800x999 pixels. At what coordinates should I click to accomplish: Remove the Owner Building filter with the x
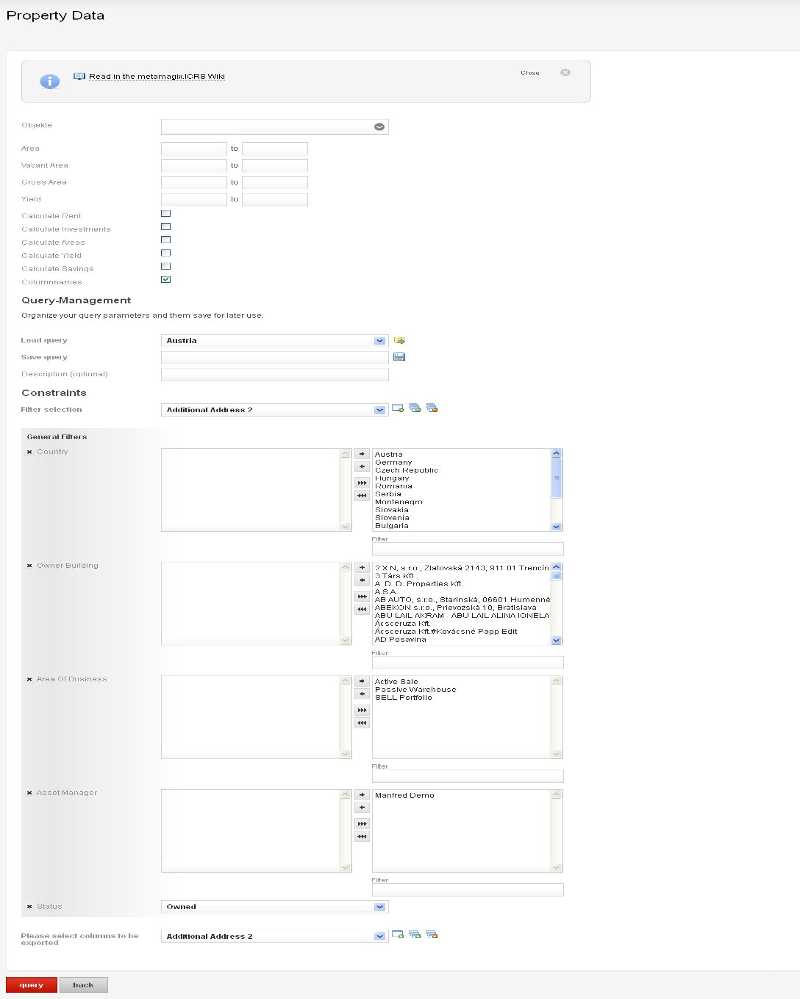click(x=29, y=566)
